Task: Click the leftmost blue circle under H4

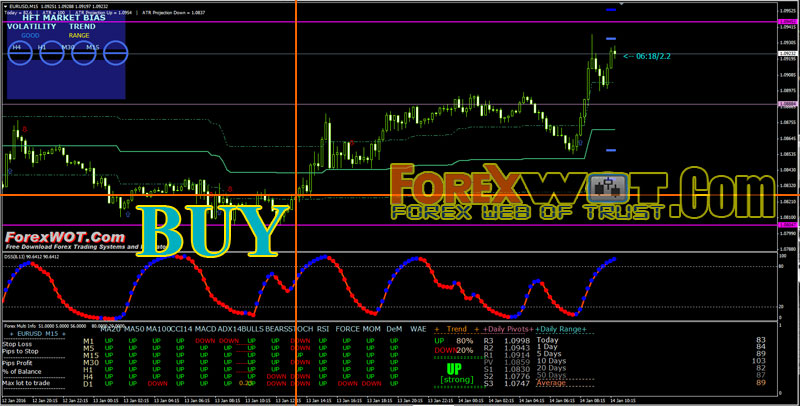Action: point(21,53)
